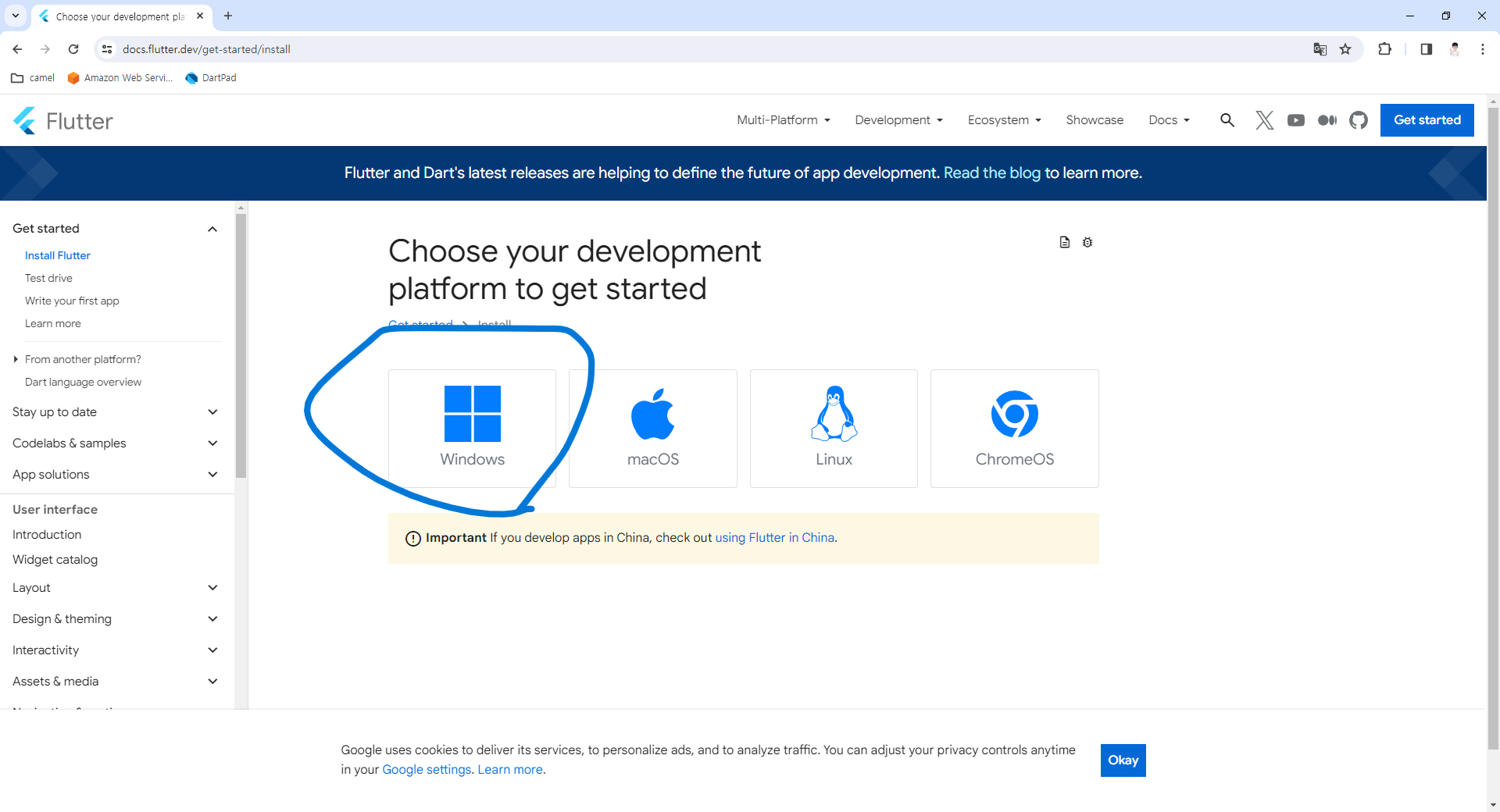Open the camel bookmarks folder
Viewport: 1500px width, 812px height.
(33, 78)
